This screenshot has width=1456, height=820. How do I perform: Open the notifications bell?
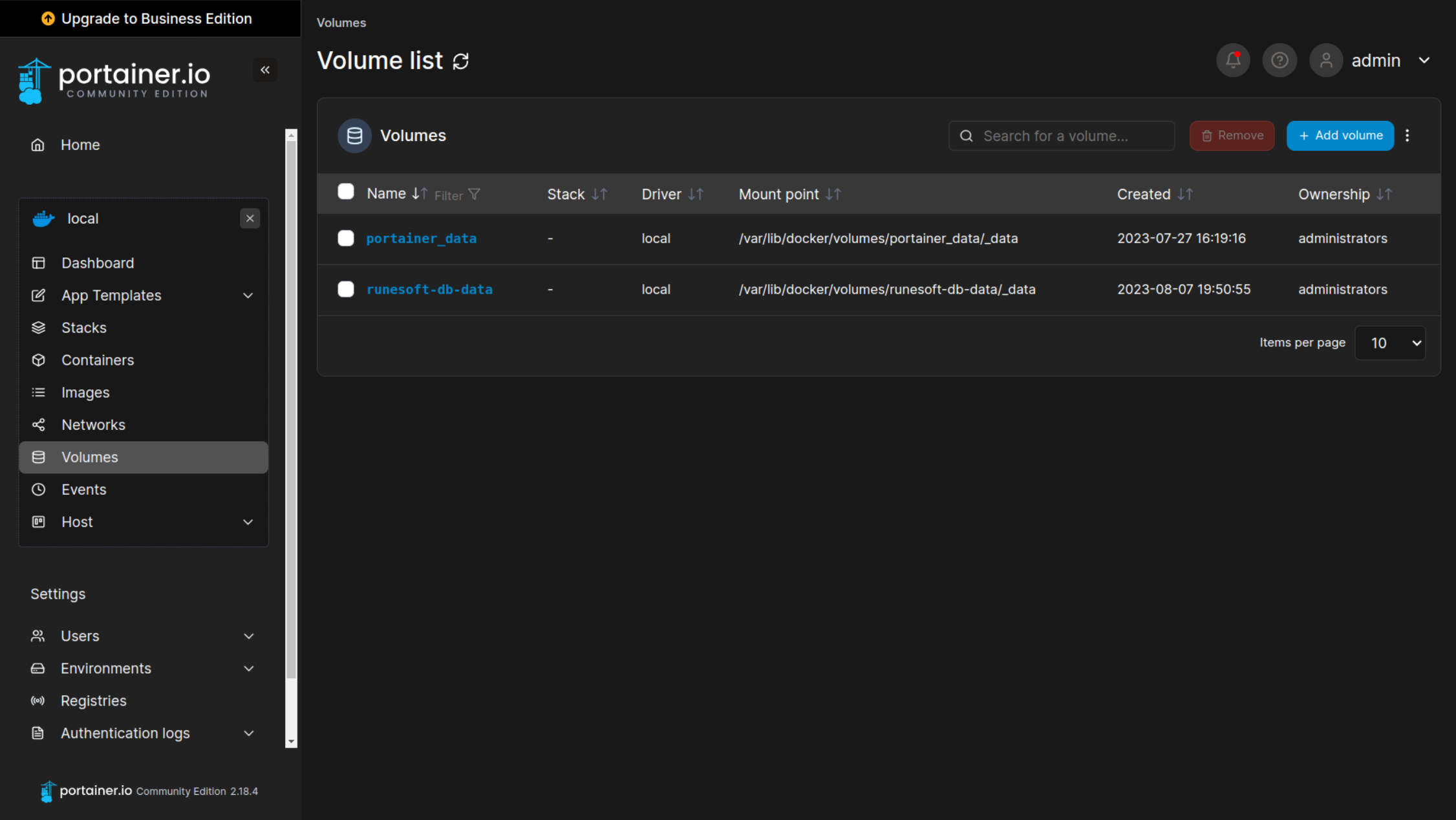tap(1232, 61)
